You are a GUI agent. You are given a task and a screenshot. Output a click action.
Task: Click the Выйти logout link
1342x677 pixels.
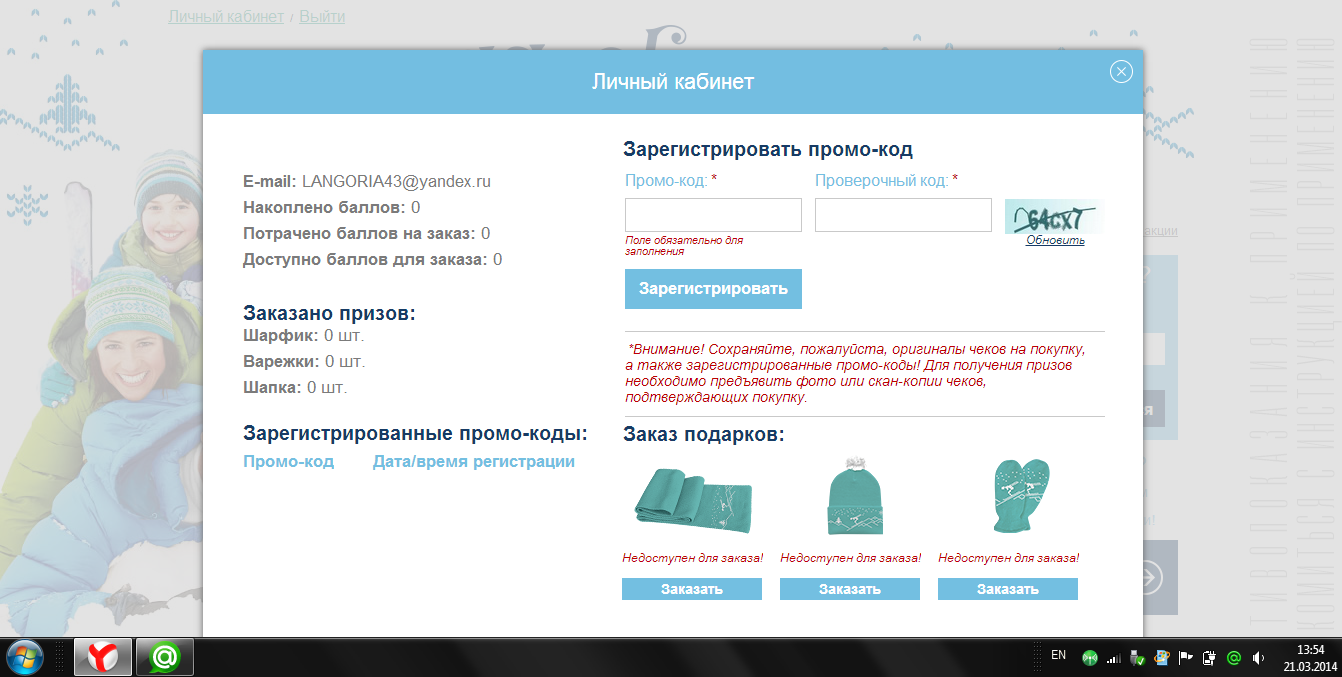tap(322, 17)
